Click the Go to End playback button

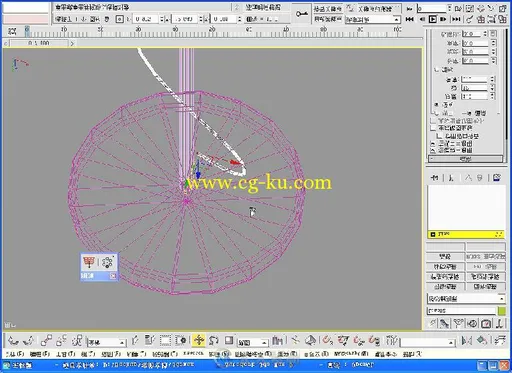tap(456, 19)
